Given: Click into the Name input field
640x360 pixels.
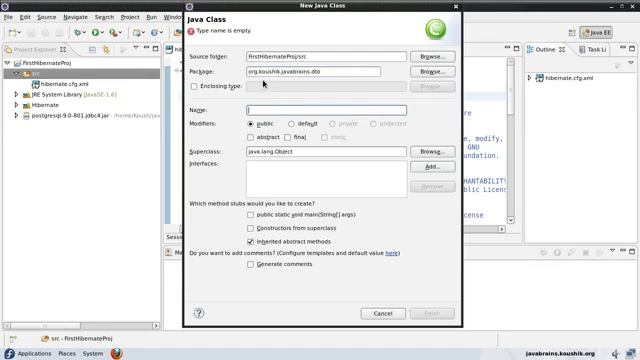Looking at the screenshot, I should pyautogui.click(x=326, y=110).
